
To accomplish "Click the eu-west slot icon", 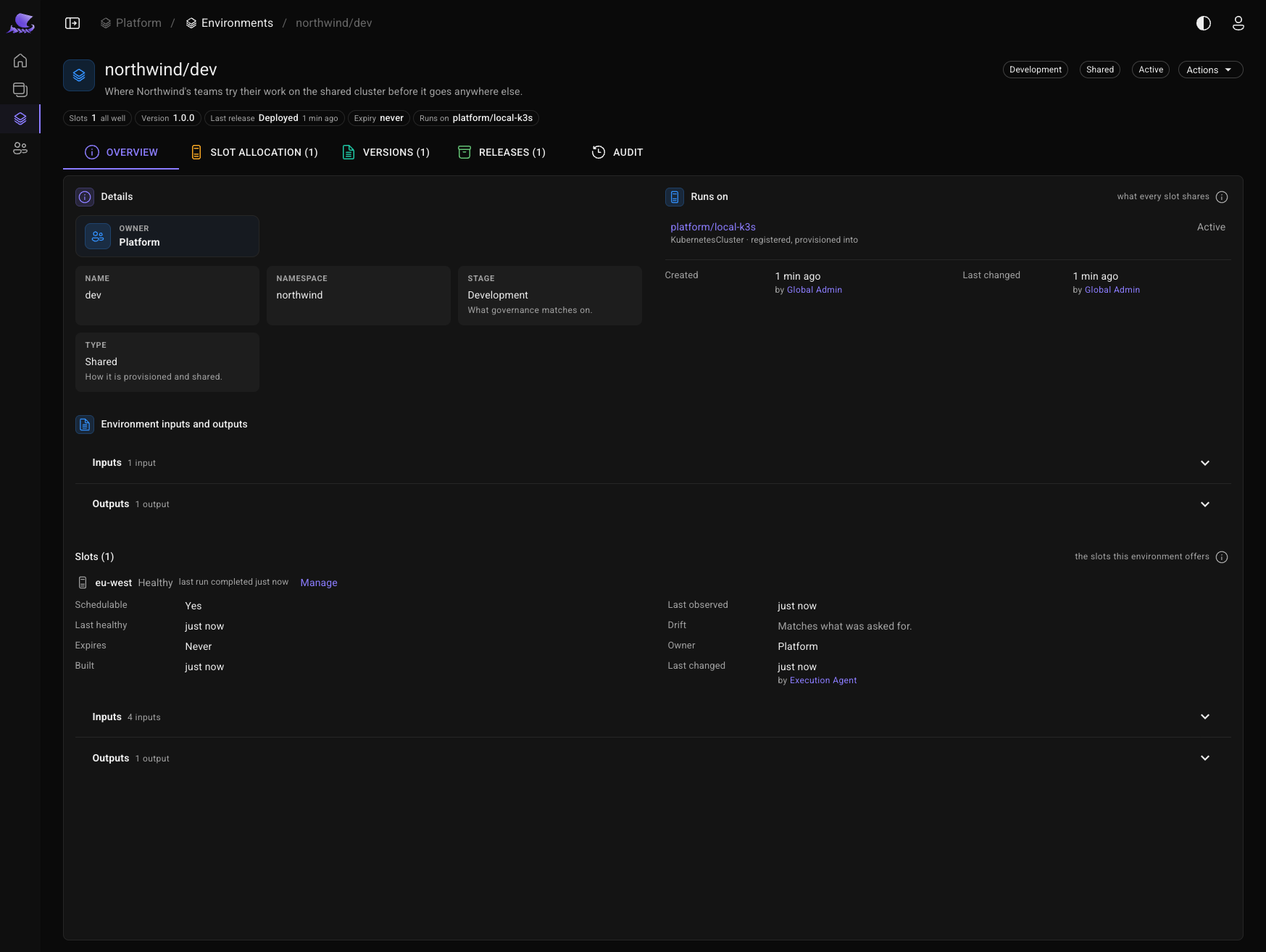I will [83, 583].
